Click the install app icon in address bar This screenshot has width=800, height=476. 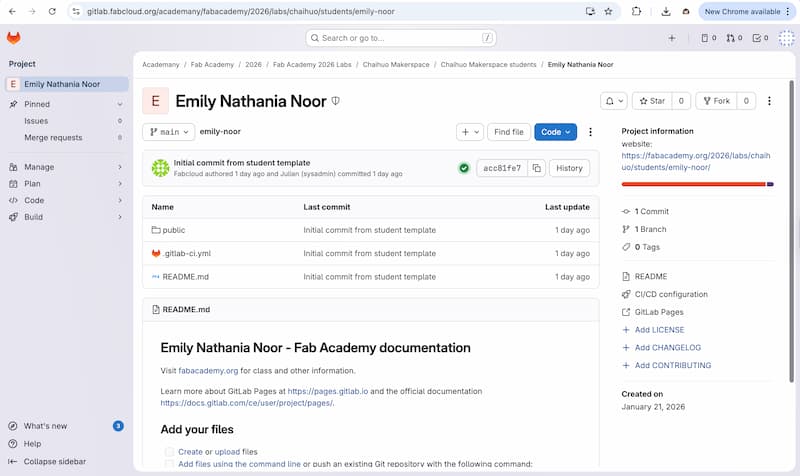590,11
